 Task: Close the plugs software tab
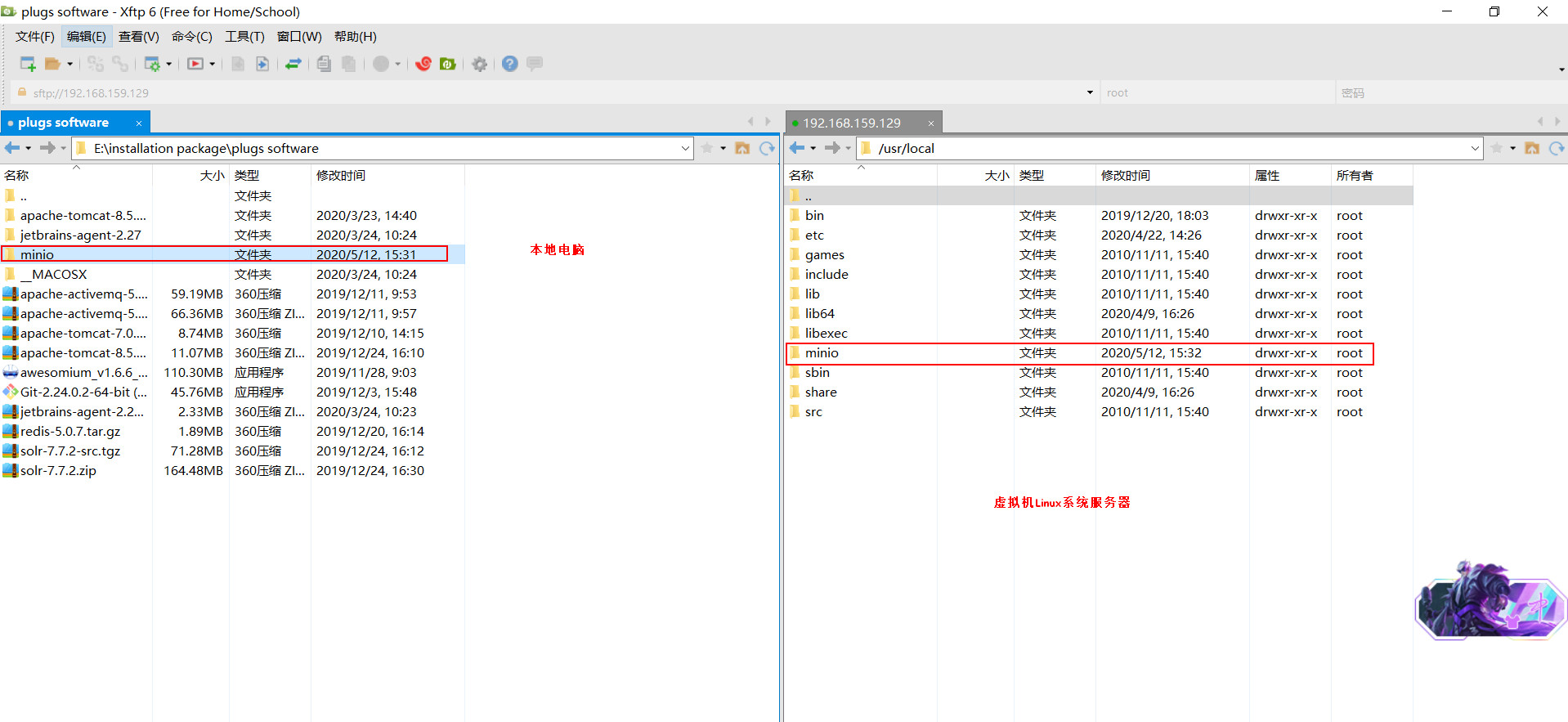coord(139,123)
